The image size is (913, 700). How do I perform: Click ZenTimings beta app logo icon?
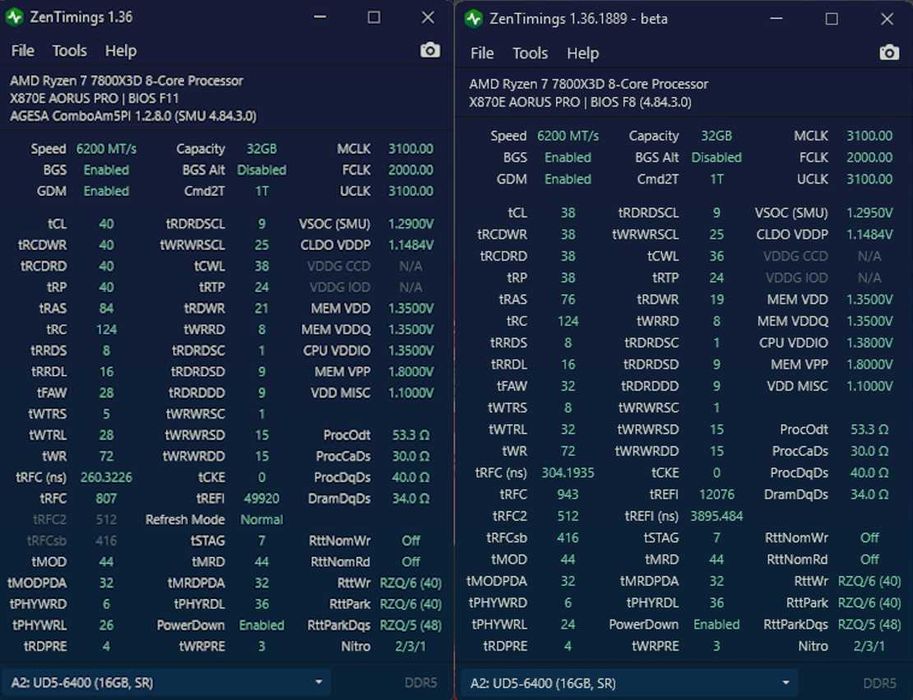click(474, 19)
